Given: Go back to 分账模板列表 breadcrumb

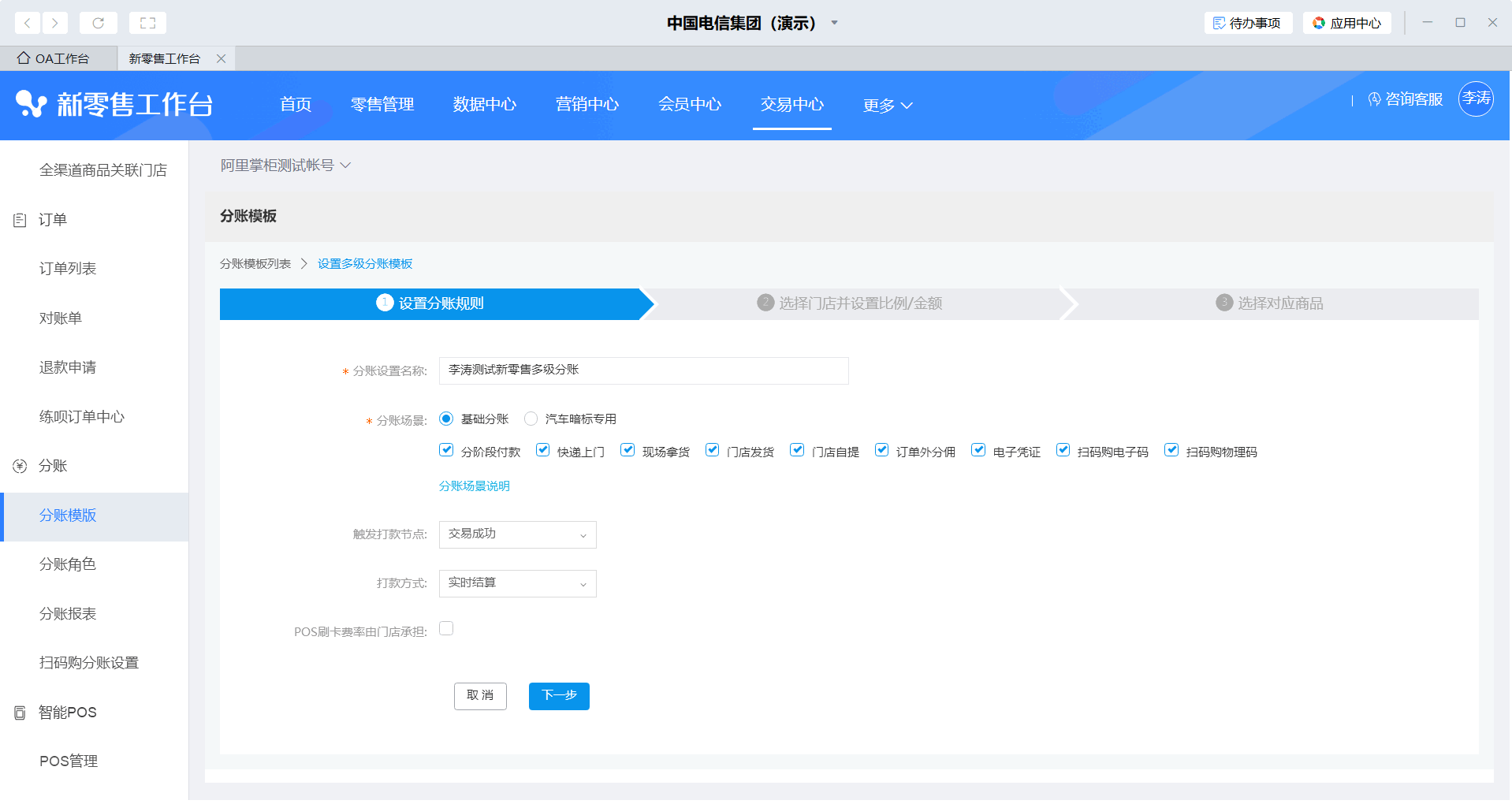Looking at the screenshot, I should (x=255, y=264).
